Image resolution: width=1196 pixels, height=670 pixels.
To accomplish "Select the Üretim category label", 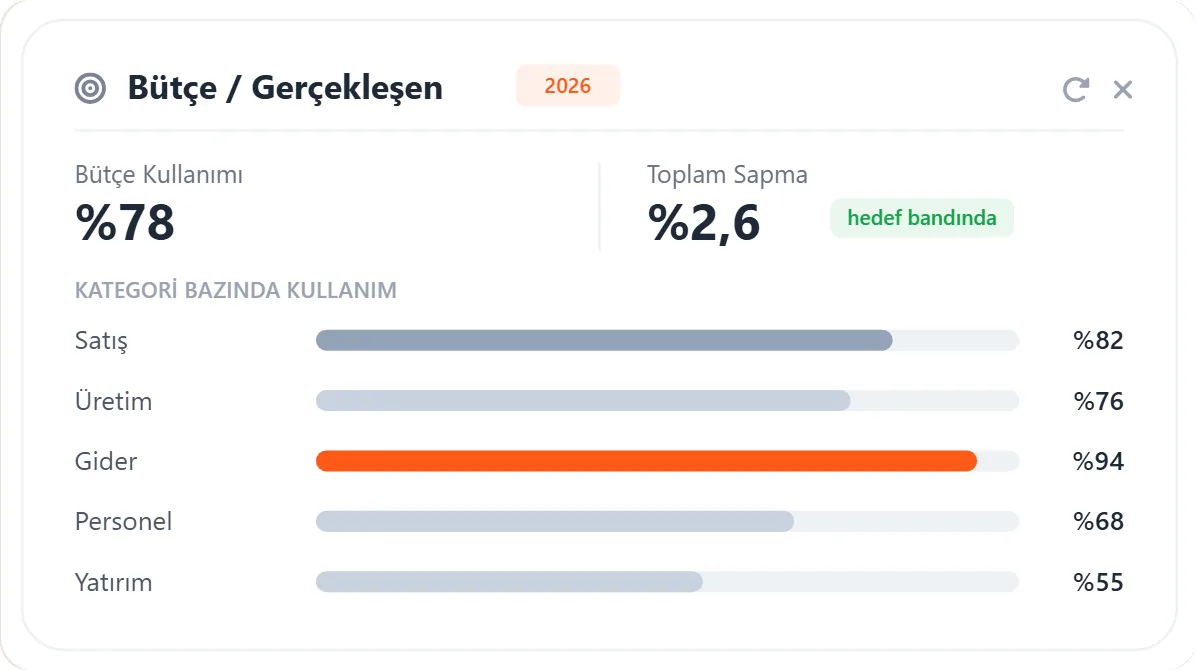I will 114,401.
